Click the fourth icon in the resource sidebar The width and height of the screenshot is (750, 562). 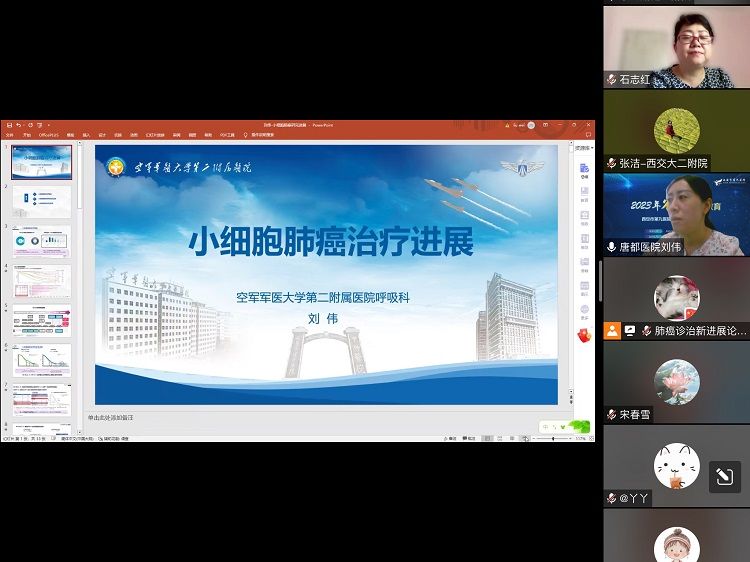584,241
